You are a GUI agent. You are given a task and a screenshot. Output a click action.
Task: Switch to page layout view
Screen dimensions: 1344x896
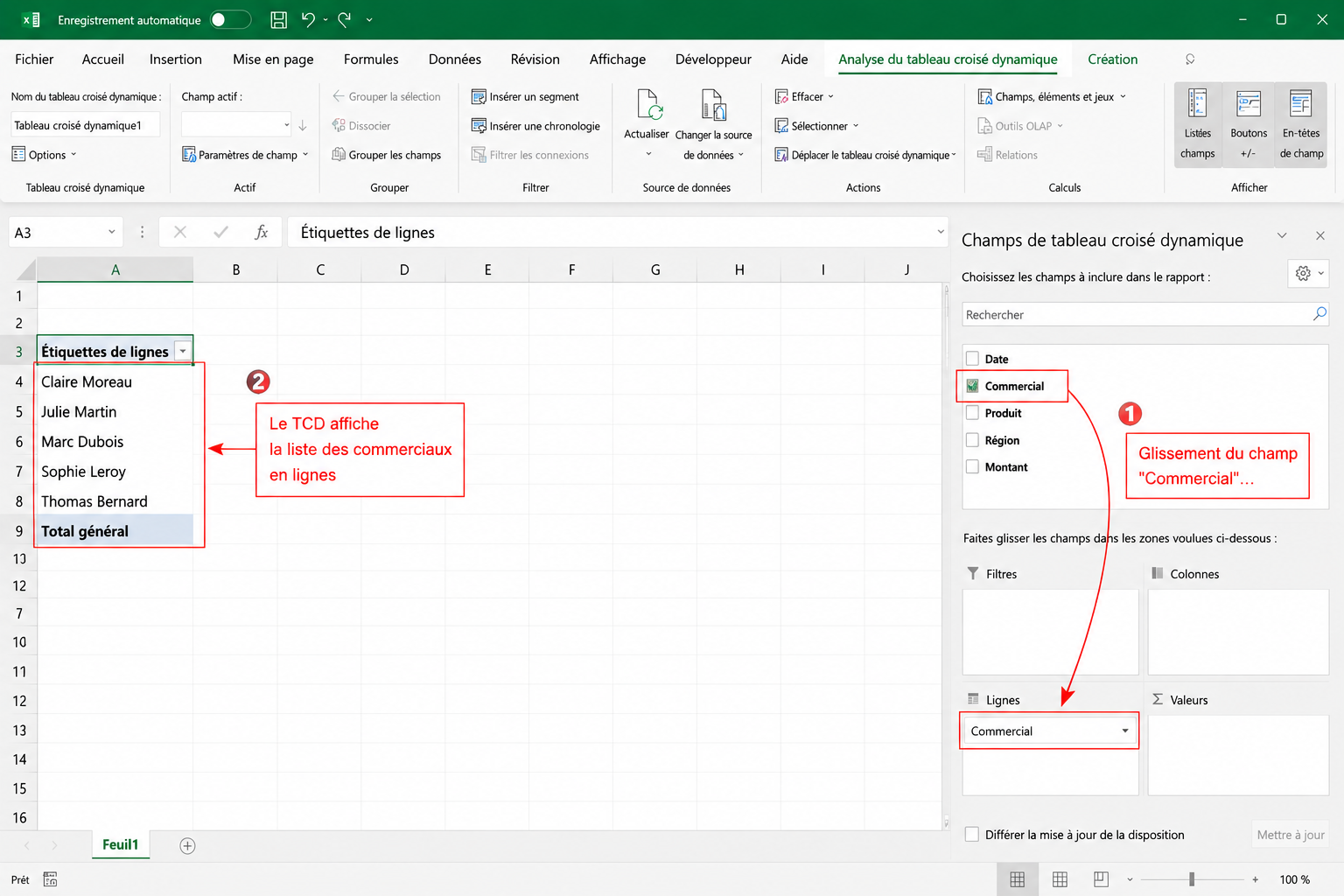coord(1060,879)
